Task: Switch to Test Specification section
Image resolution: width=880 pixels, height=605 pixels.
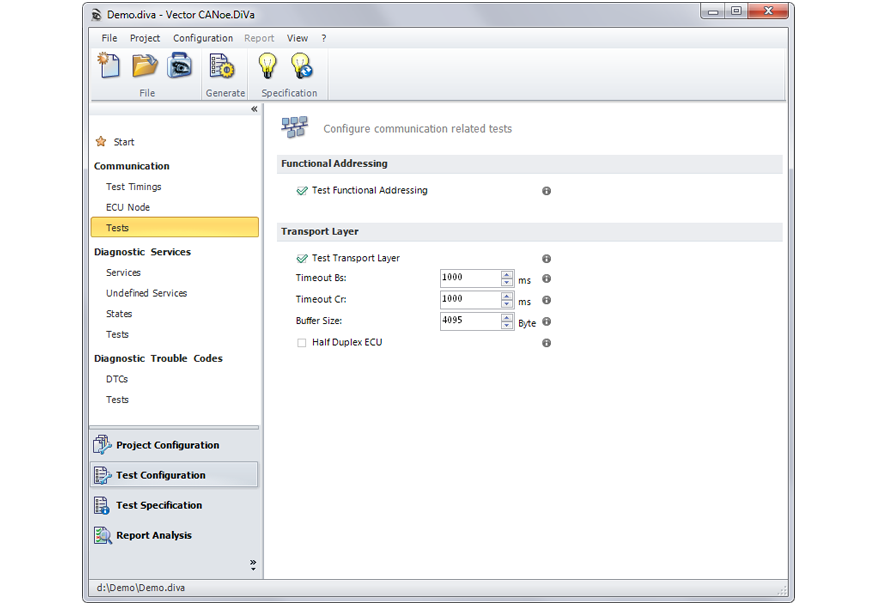Action: (x=174, y=505)
